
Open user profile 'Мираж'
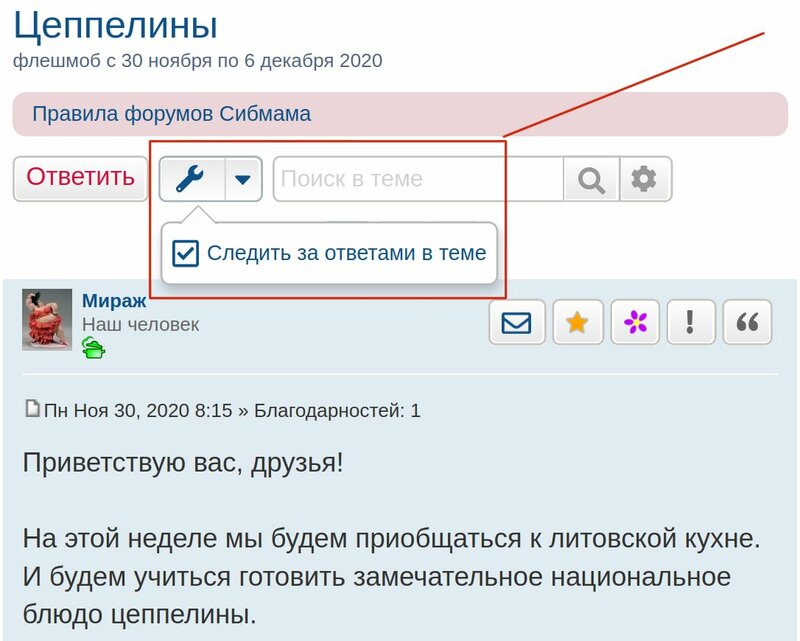pos(114,301)
